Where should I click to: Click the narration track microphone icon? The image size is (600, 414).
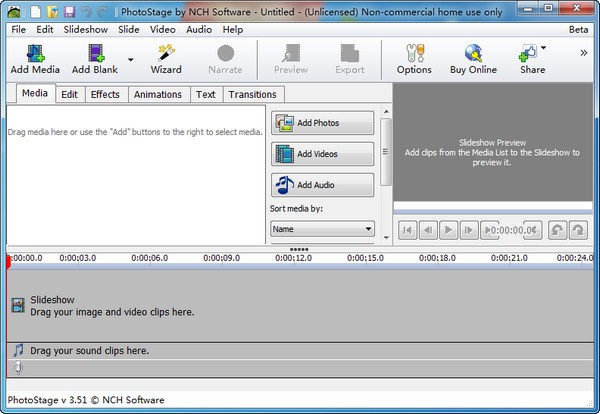tap(18, 367)
